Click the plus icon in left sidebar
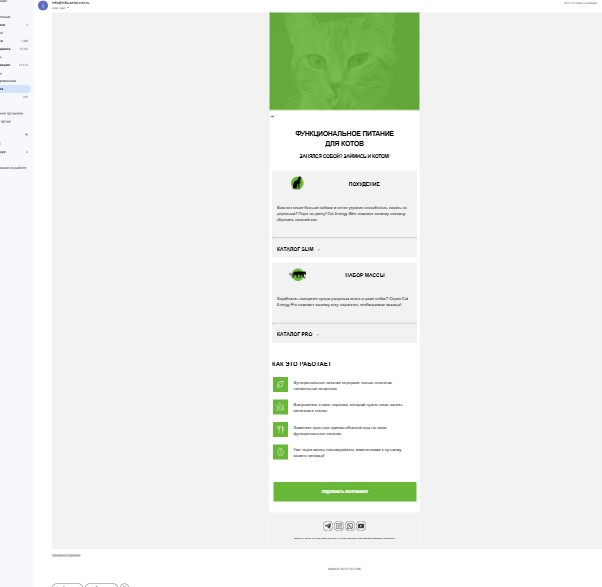 coord(26,134)
